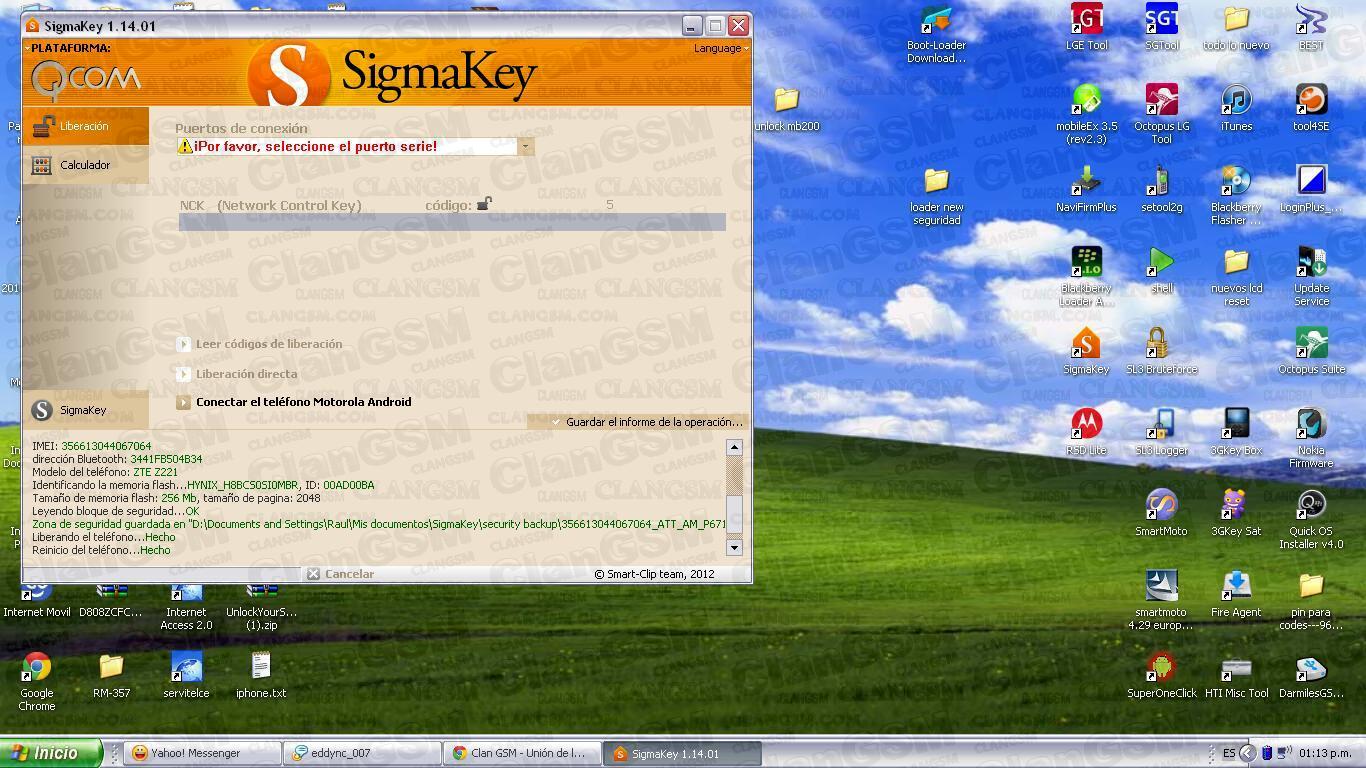
Task: Select the SigmaKey entry in the sidebar
Action: [x=85, y=410]
